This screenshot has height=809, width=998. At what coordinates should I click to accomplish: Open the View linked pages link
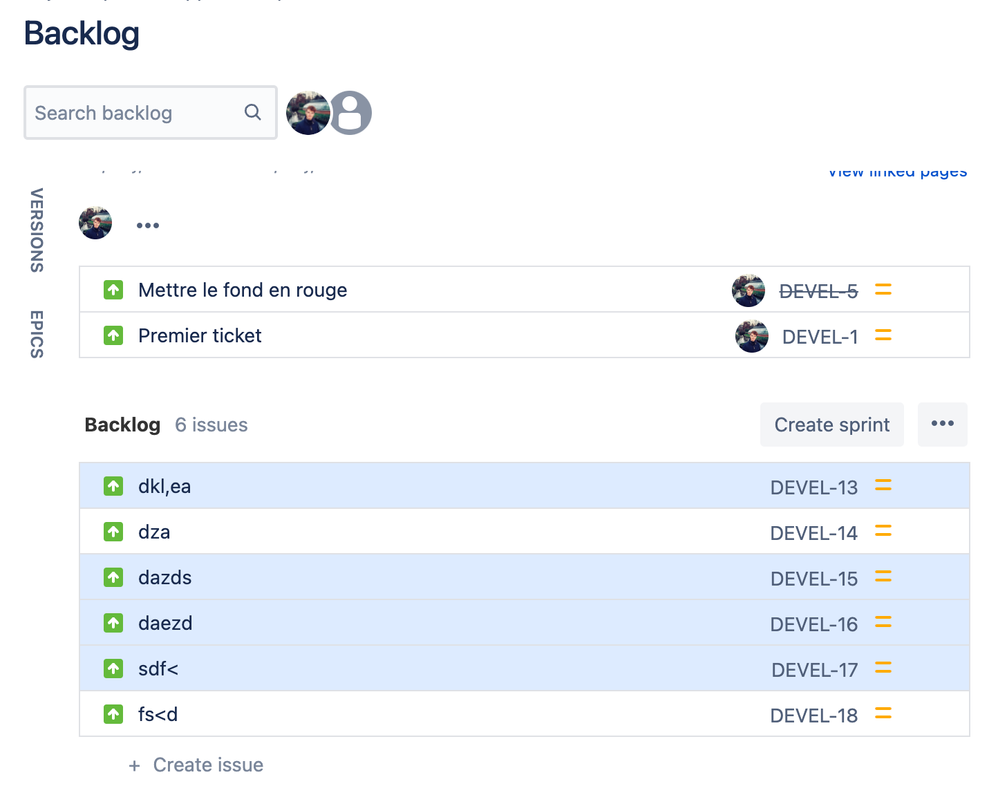(897, 171)
